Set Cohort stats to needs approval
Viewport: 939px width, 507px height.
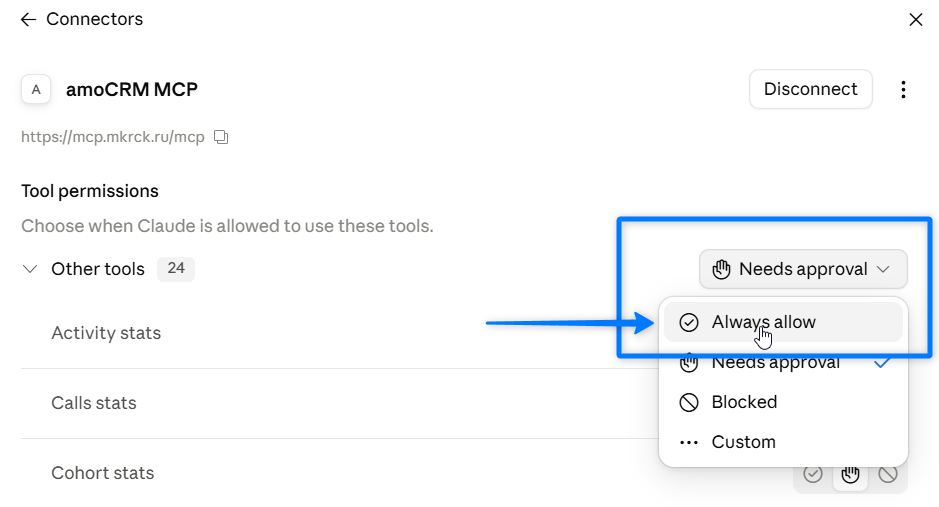(850, 474)
